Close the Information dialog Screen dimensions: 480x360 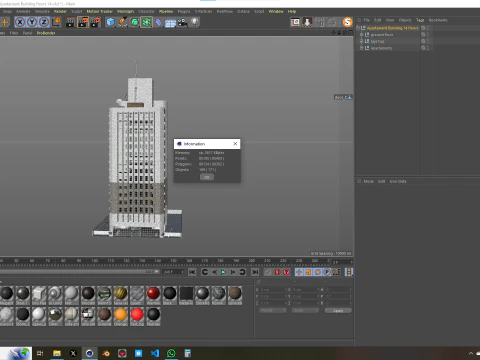click(235, 144)
